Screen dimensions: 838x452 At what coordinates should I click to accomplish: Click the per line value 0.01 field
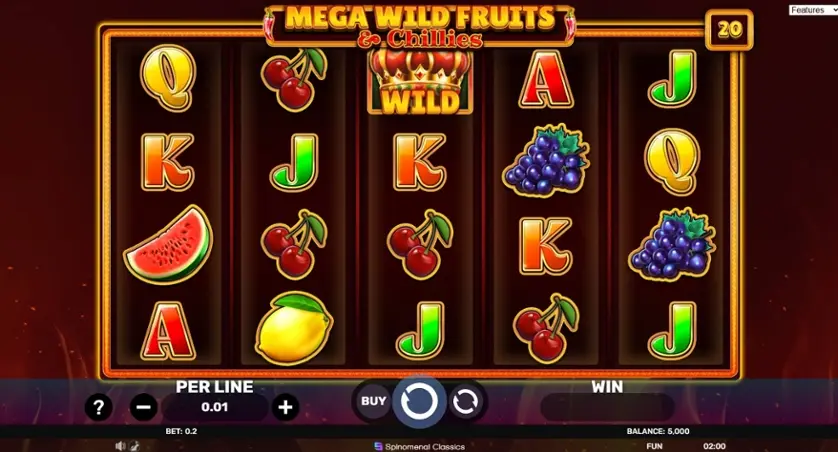click(x=215, y=408)
